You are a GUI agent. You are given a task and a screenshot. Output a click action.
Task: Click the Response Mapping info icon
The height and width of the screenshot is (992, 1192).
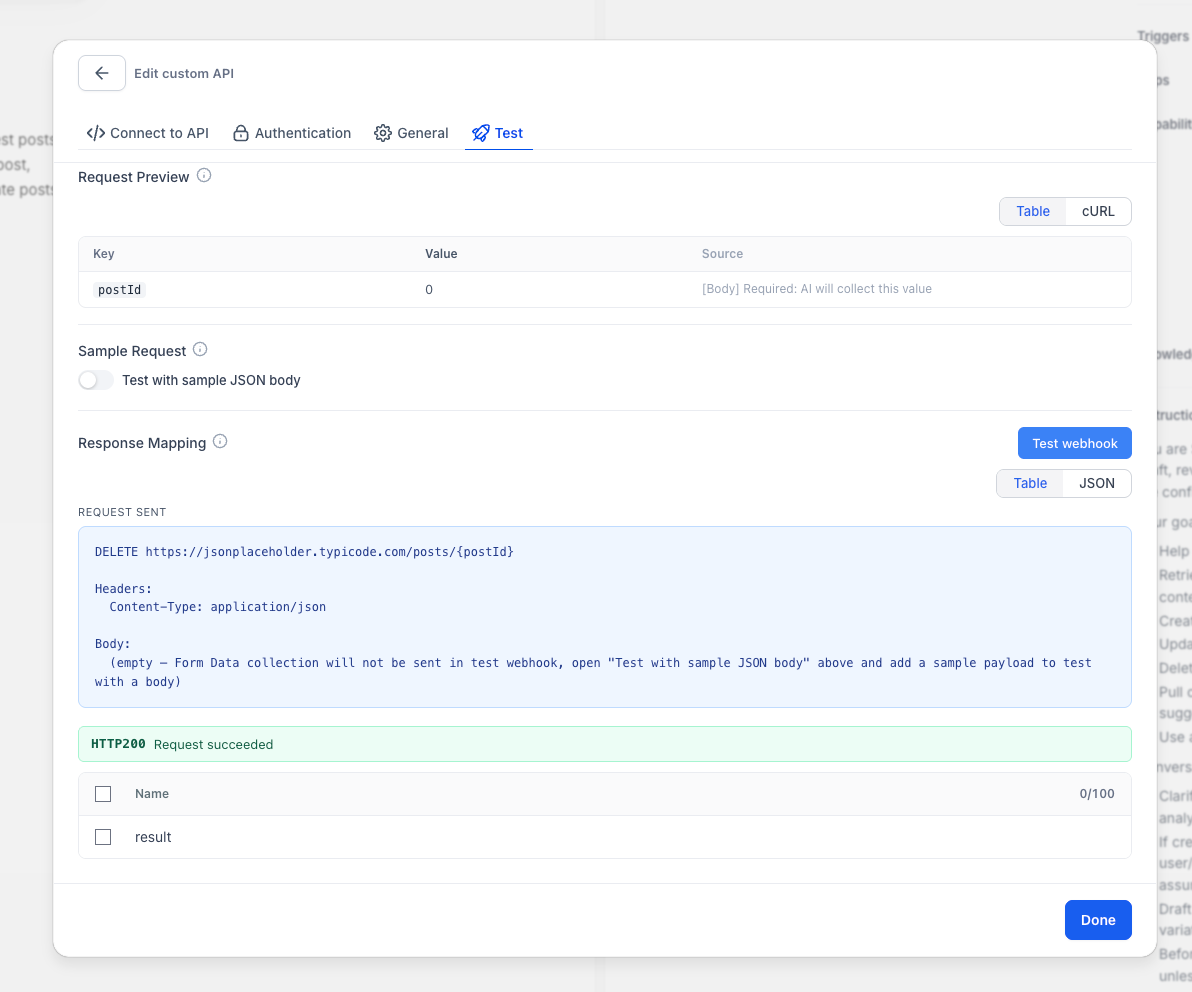pyautogui.click(x=220, y=442)
